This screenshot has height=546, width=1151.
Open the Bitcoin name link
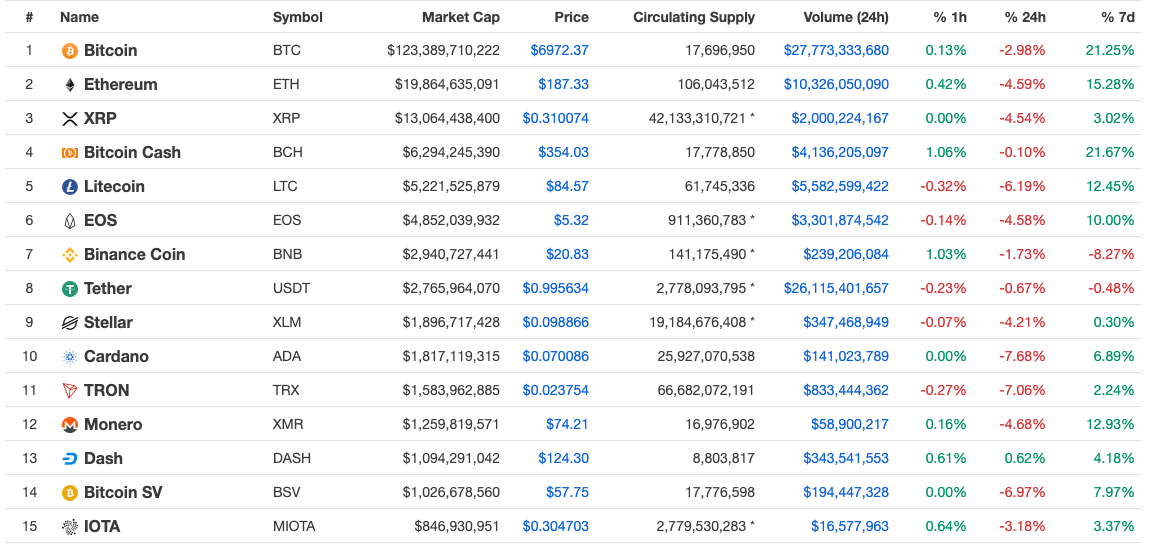coord(111,51)
